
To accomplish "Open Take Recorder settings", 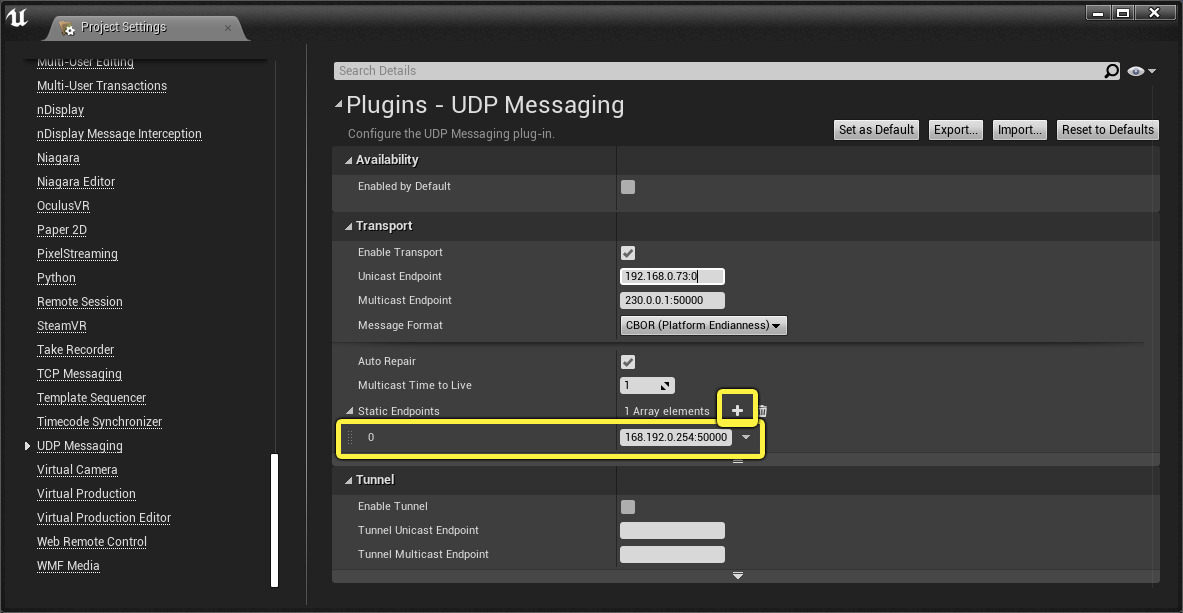I will click(x=75, y=350).
